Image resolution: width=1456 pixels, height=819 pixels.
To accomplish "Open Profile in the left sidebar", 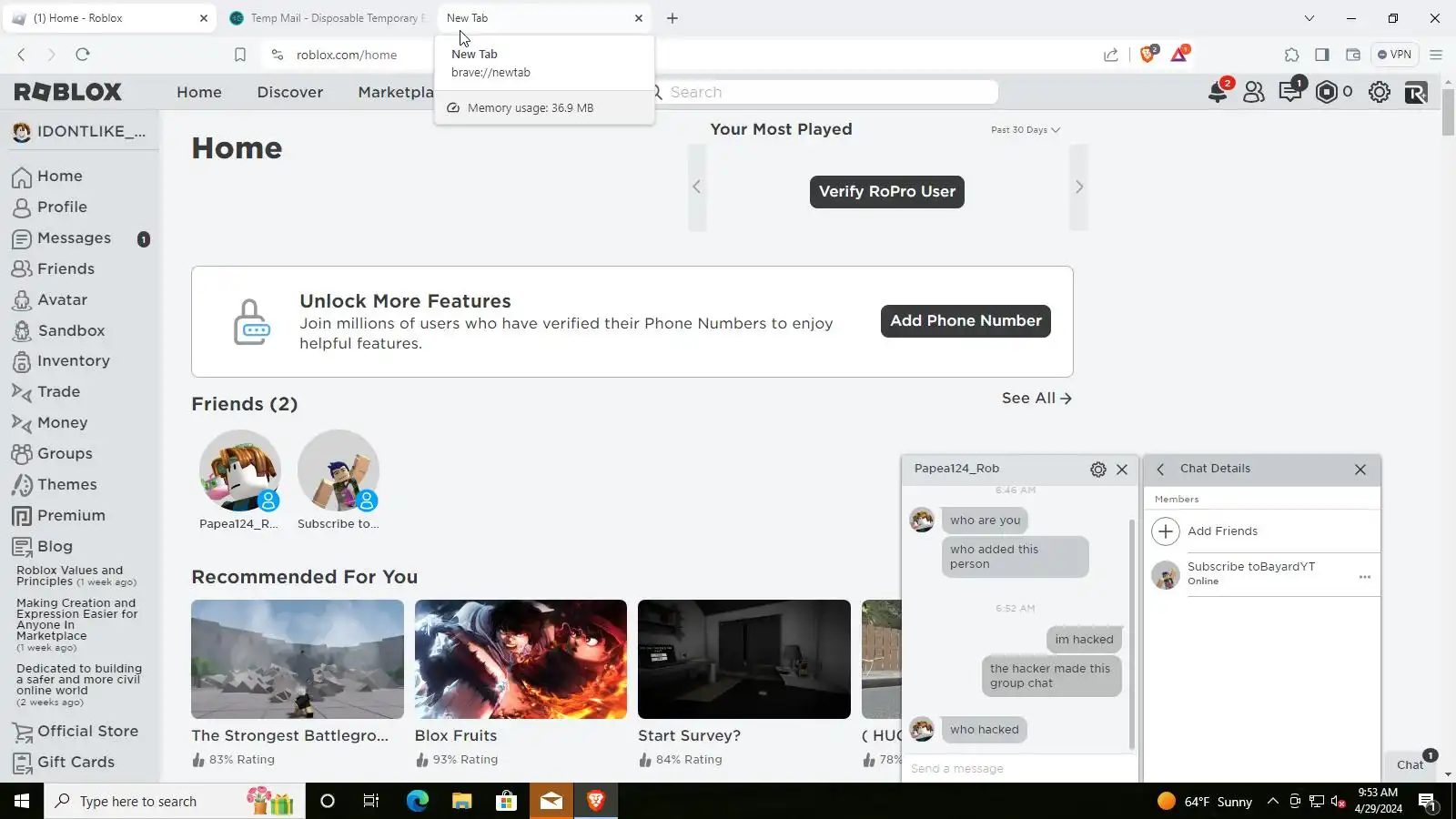I will tap(62, 207).
